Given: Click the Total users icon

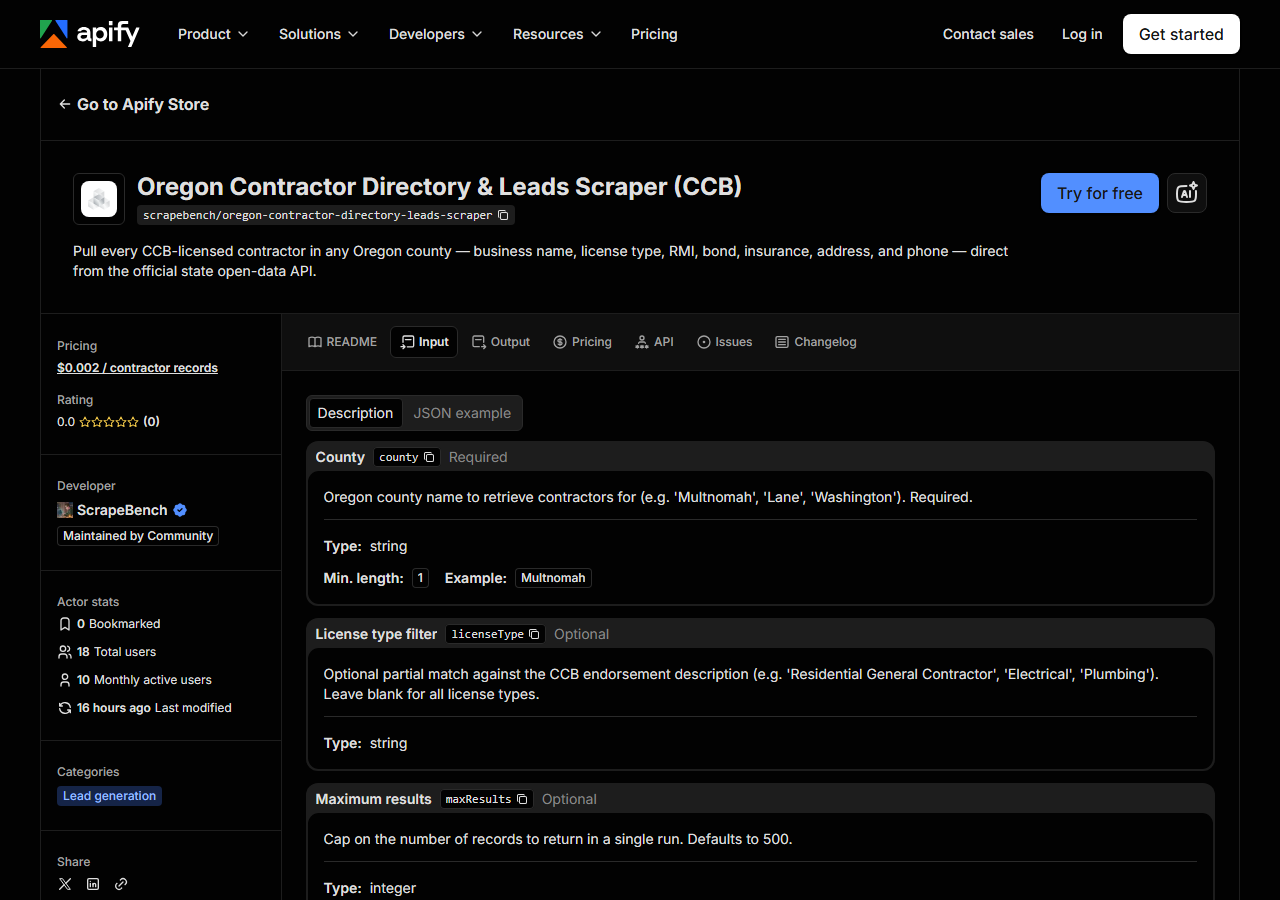Looking at the screenshot, I should click(65, 652).
